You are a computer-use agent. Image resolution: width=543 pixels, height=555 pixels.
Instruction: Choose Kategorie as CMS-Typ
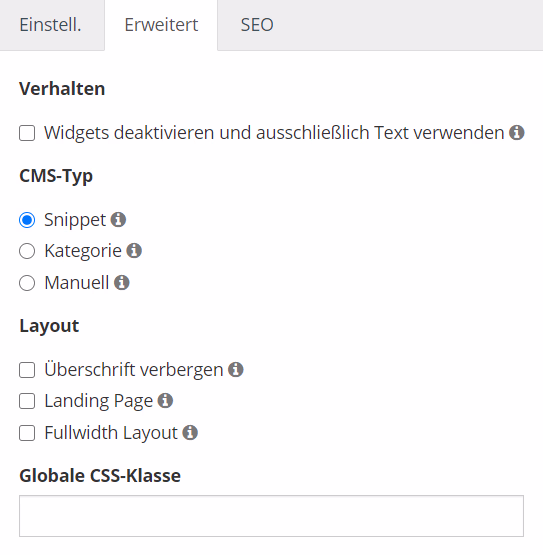tap(27, 251)
